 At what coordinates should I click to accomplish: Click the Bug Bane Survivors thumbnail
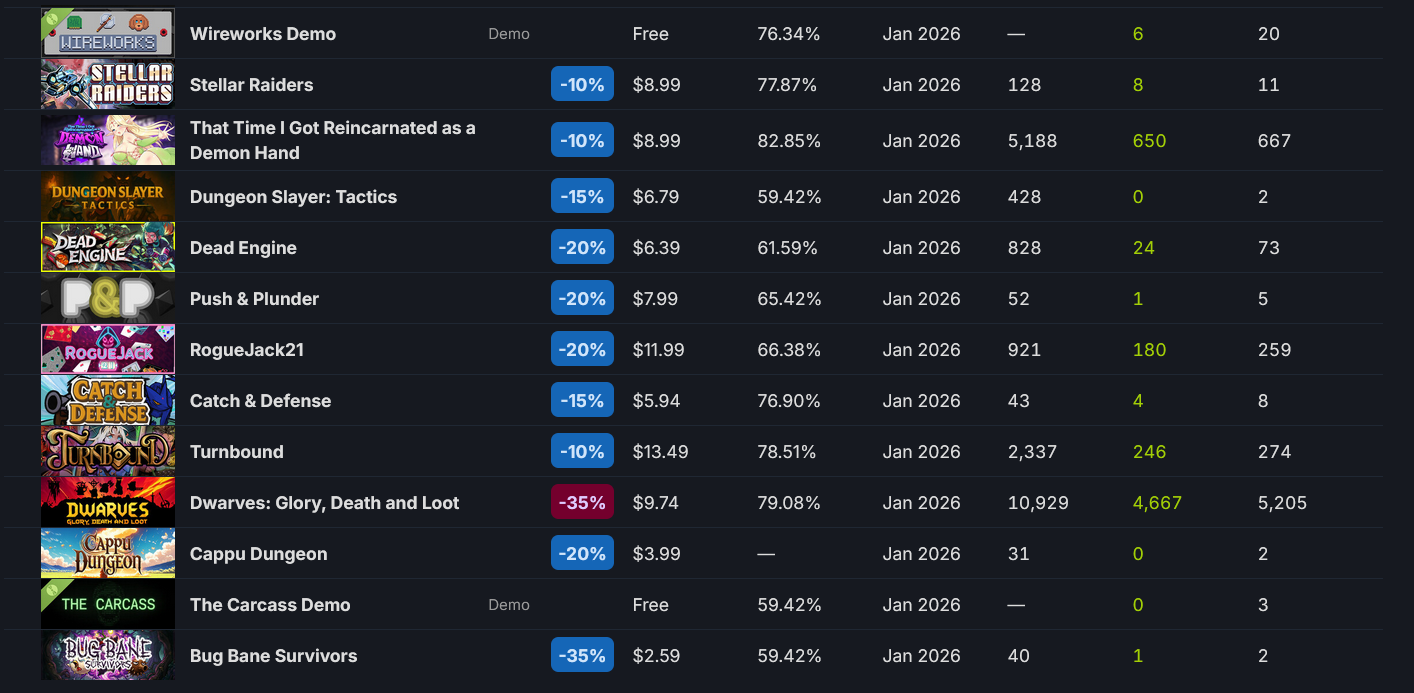coord(108,655)
